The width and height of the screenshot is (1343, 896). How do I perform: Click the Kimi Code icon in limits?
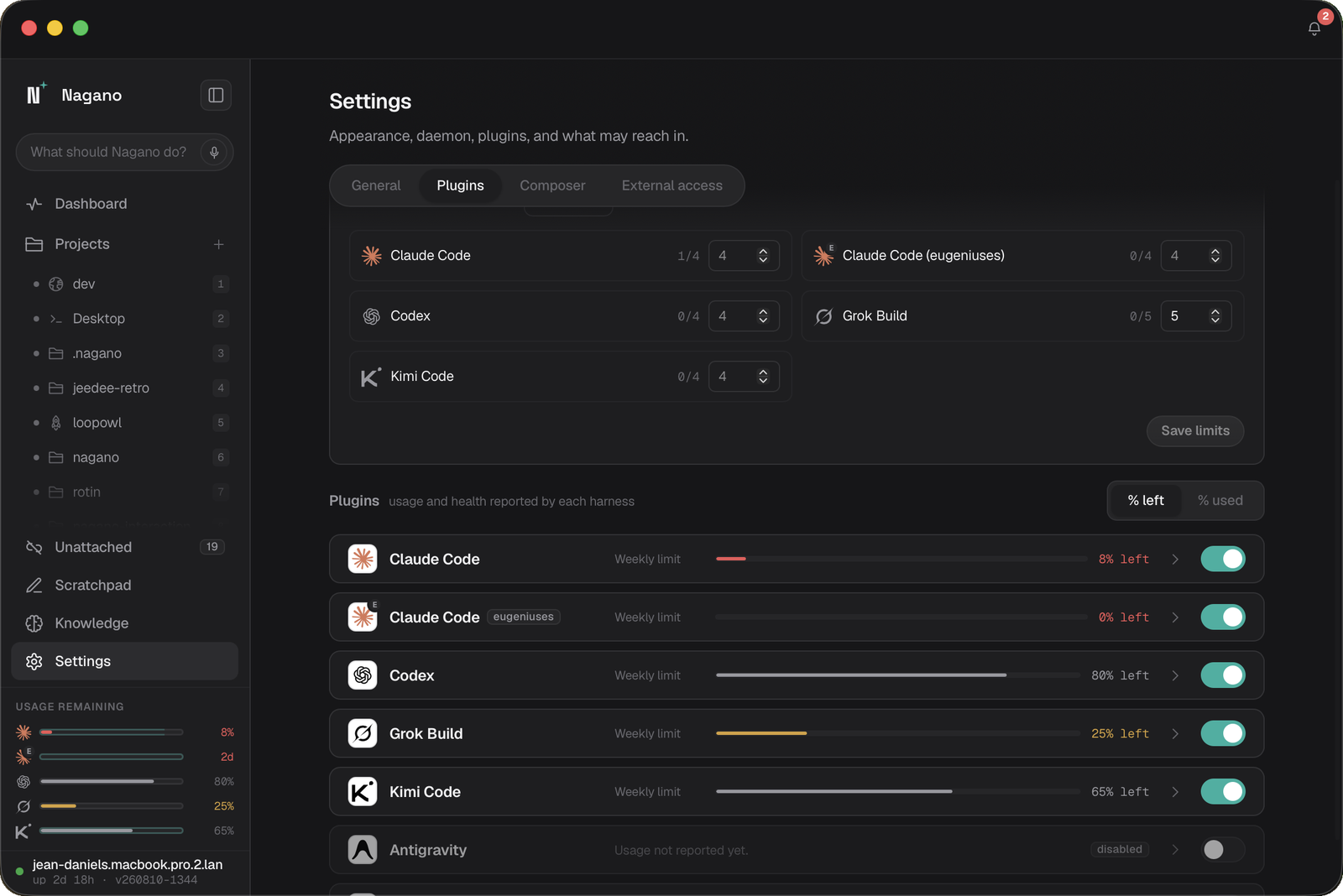pos(371,377)
